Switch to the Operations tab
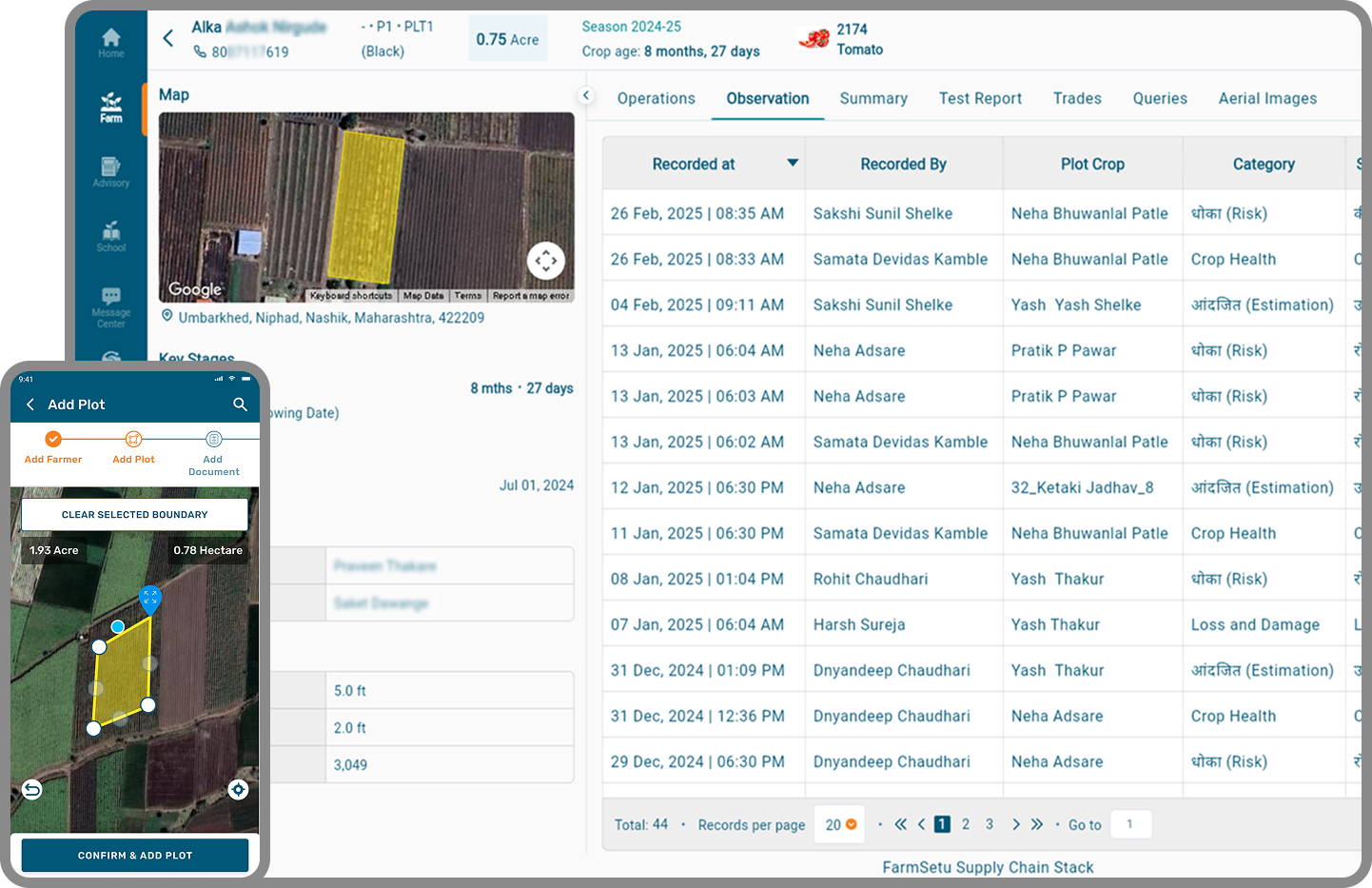This screenshot has width=1372, height=888. point(656,98)
